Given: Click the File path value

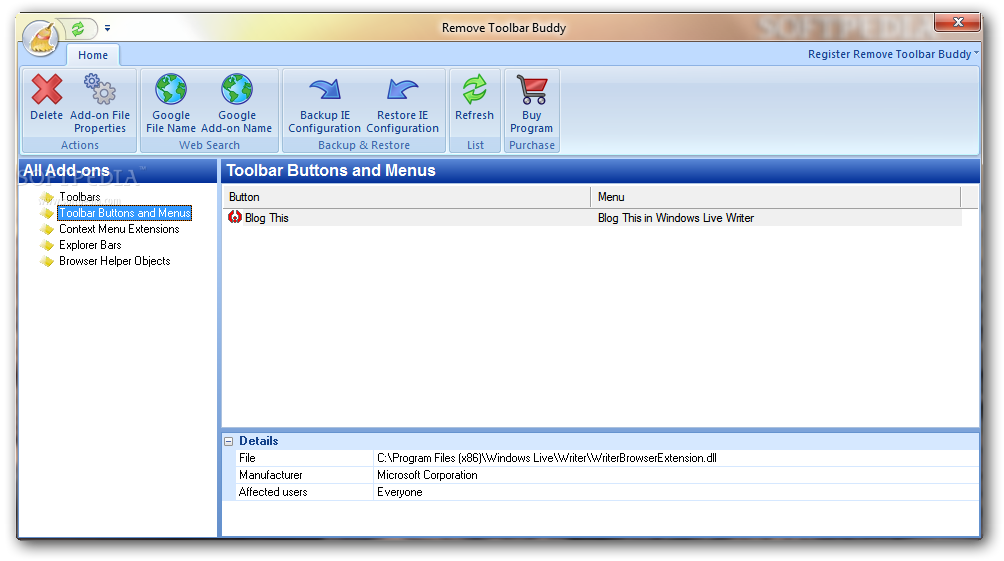Looking at the screenshot, I should click(547, 459).
